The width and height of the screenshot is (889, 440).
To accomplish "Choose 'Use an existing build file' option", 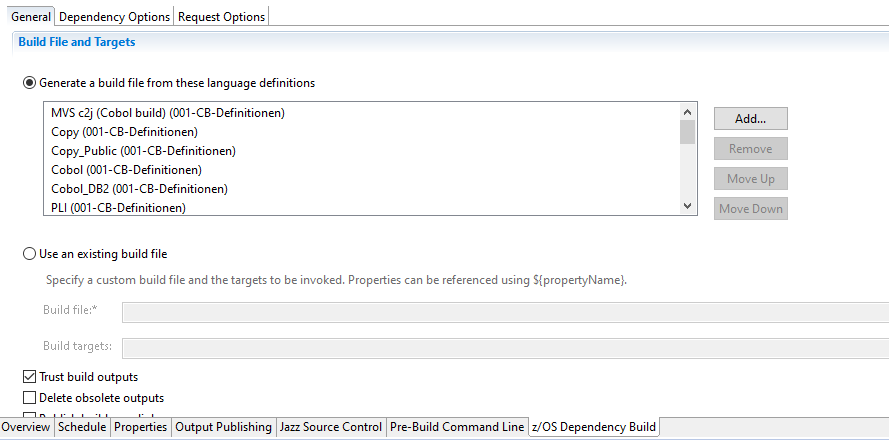I will [x=30, y=254].
